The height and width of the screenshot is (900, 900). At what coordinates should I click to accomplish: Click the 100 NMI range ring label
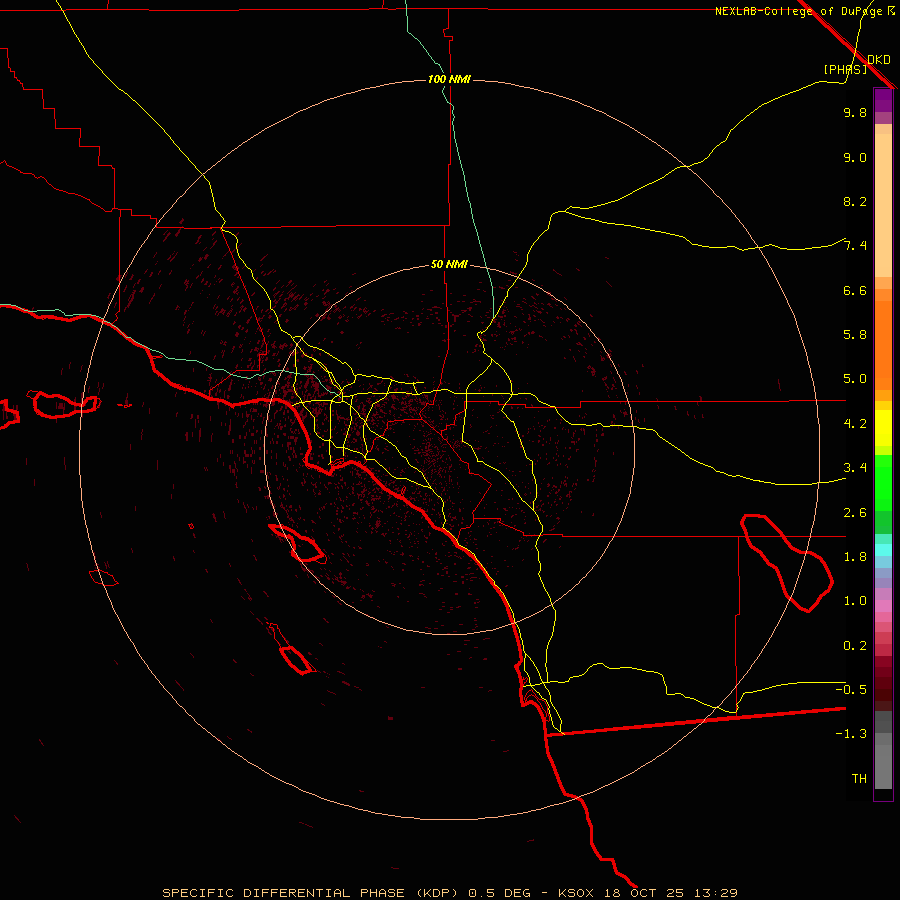(449, 79)
